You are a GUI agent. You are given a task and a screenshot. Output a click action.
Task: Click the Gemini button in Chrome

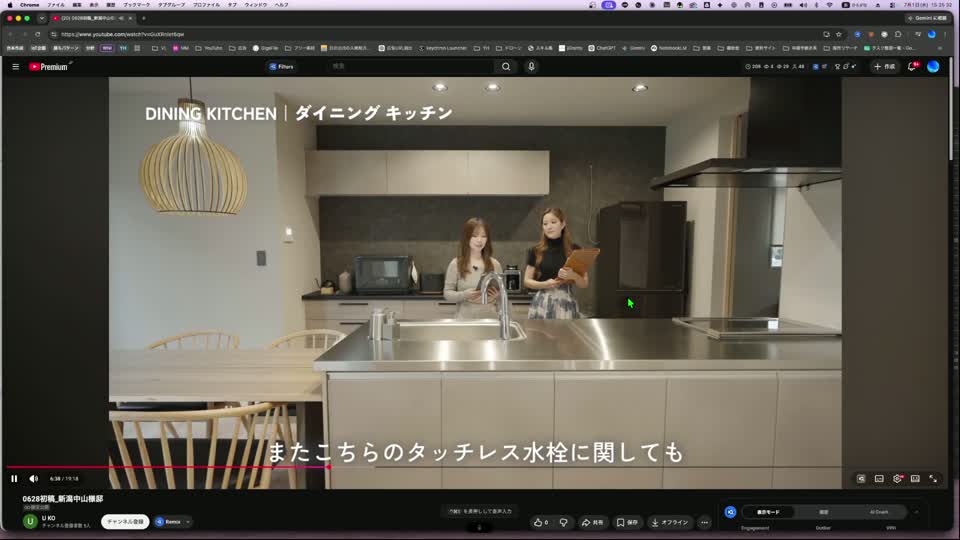tap(928, 18)
